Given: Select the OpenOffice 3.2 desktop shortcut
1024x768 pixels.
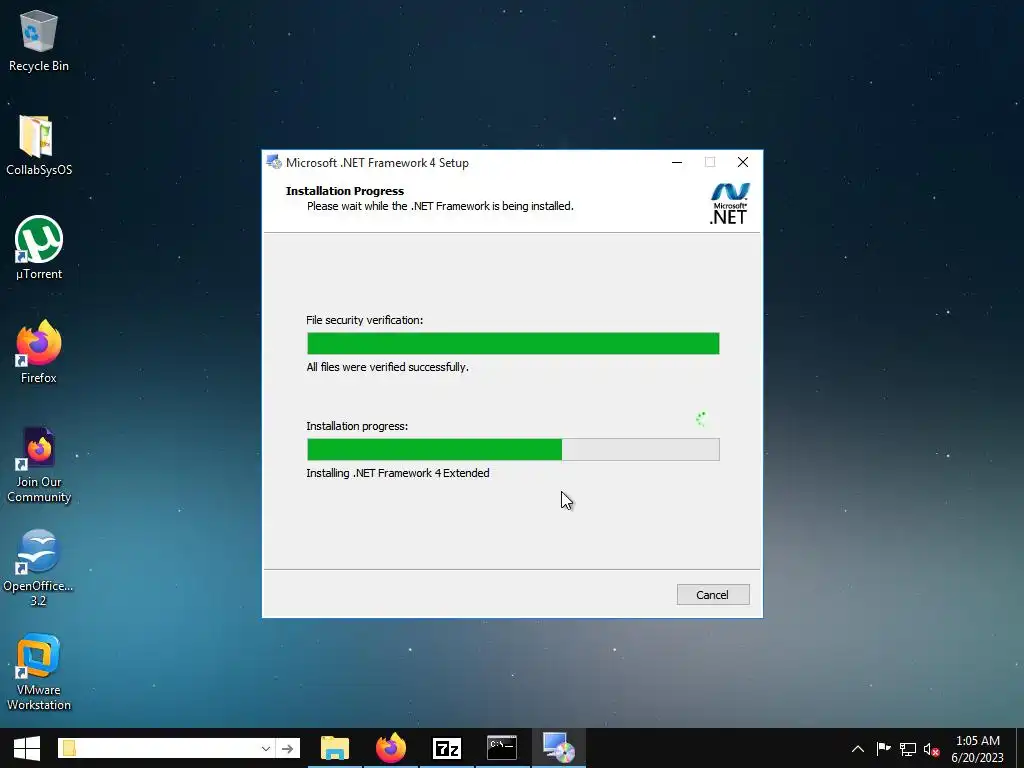Looking at the screenshot, I should coord(39,568).
